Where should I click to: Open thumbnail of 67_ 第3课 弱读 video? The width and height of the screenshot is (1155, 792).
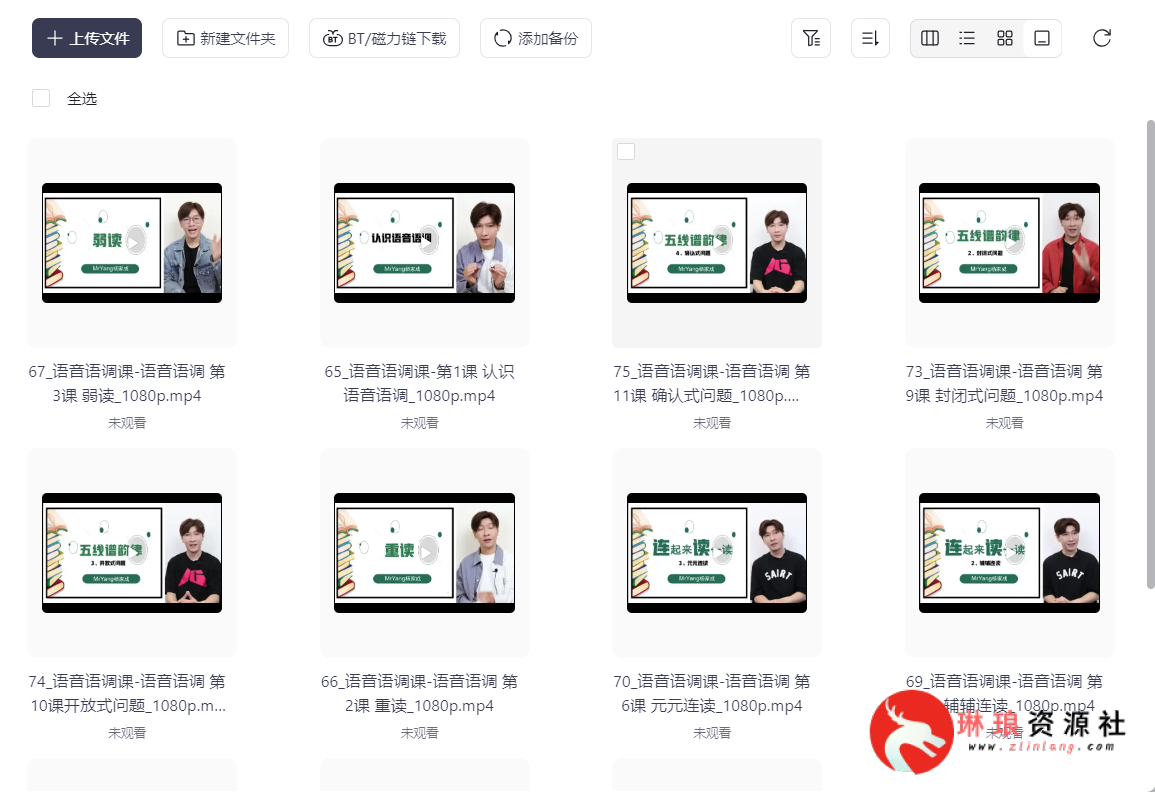[132, 243]
